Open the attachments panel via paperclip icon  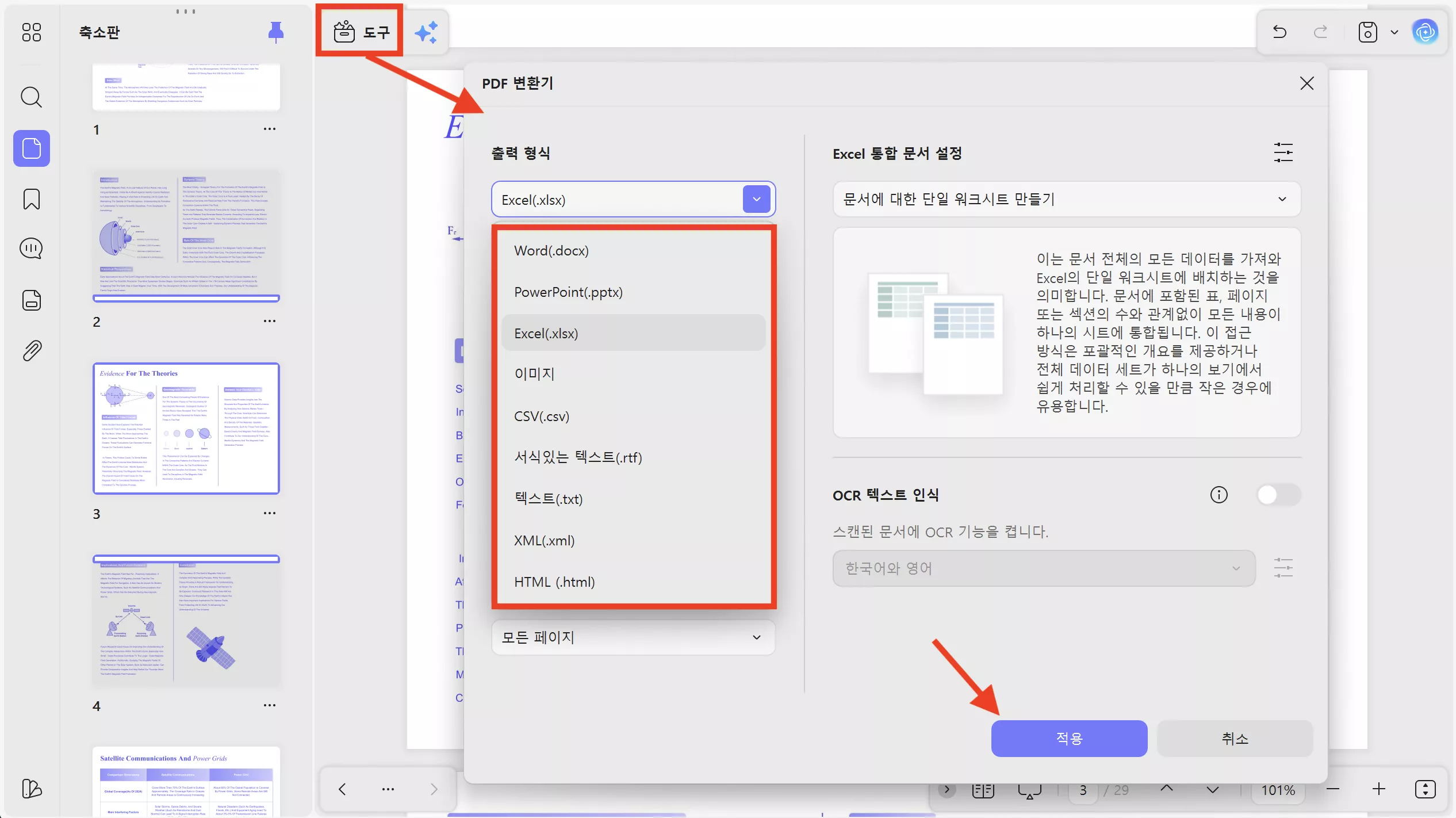pyautogui.click(x=31, y=351)
